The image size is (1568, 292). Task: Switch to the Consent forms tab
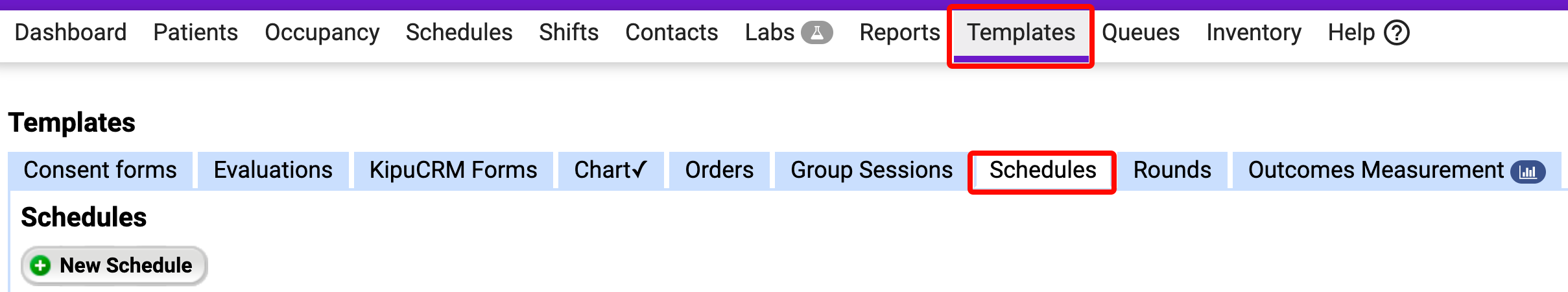tap(100, 170)
